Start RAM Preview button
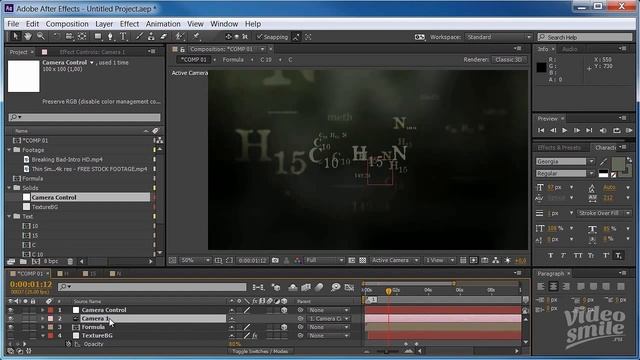This screenshot has width=640, height=360. (629, 131)
